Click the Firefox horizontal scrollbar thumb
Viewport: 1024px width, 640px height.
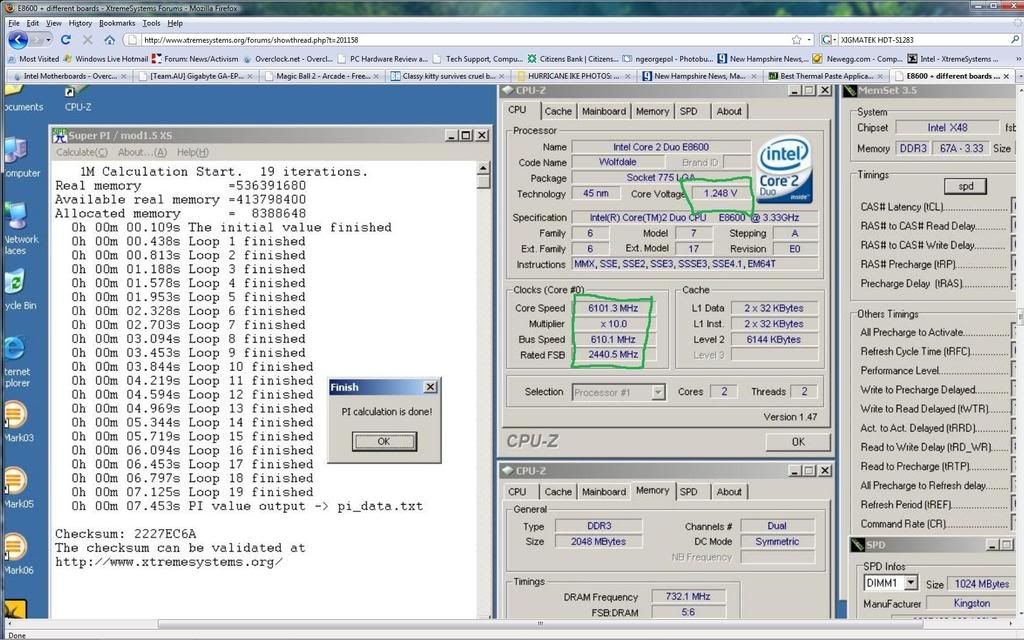[539, 624]
